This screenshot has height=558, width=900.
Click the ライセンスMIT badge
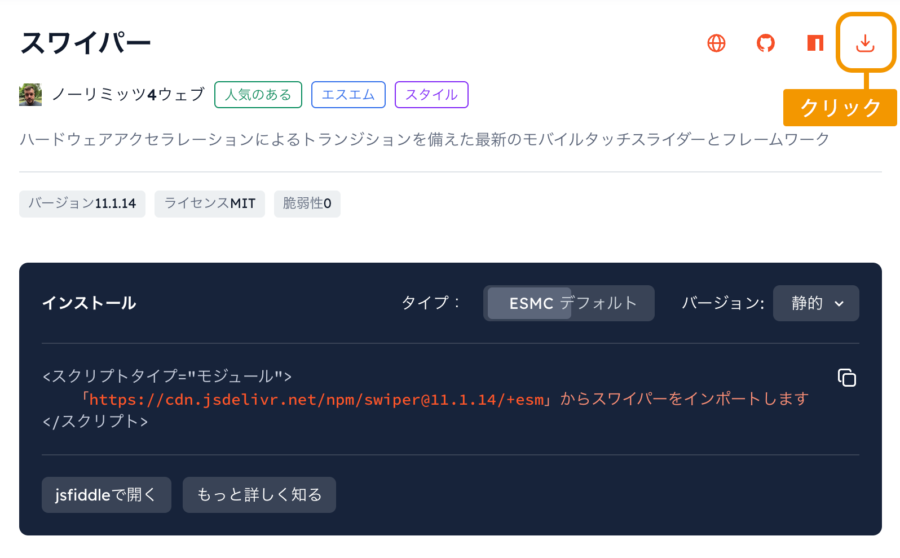pyautogui.click(x=210, y=204)
